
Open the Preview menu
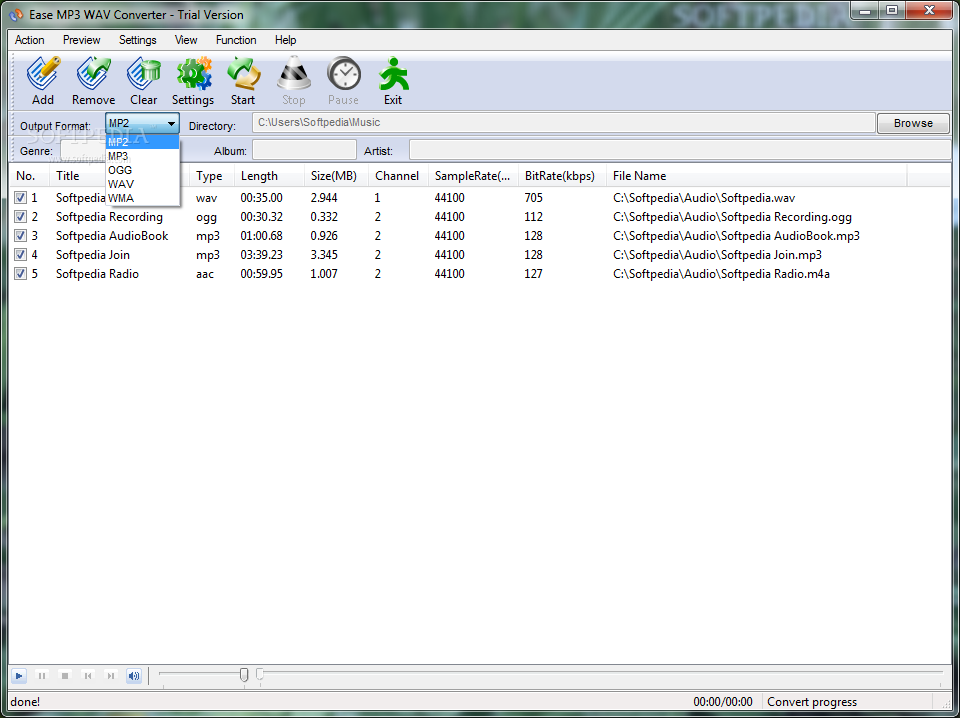pos(81,40)
